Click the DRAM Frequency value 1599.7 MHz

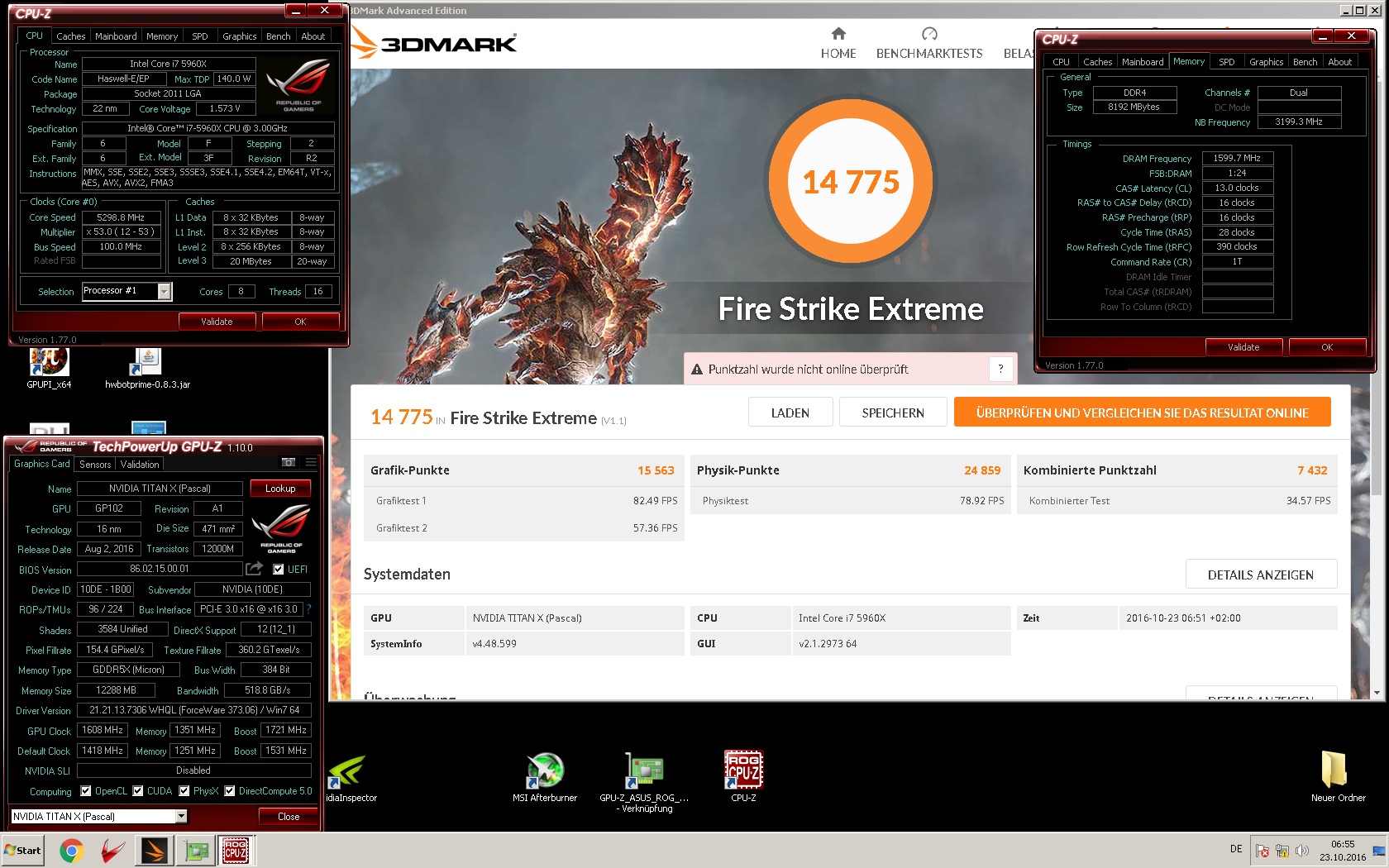[1237, 158]
